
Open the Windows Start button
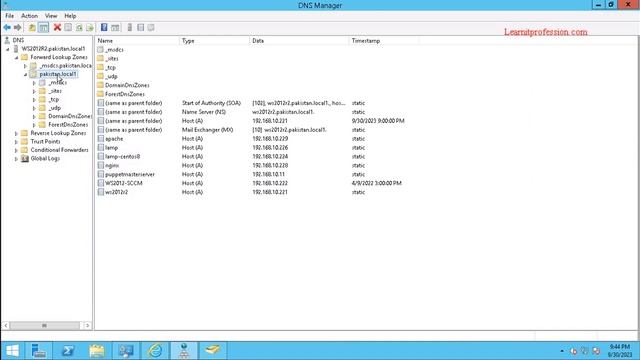tap(12, 350)
